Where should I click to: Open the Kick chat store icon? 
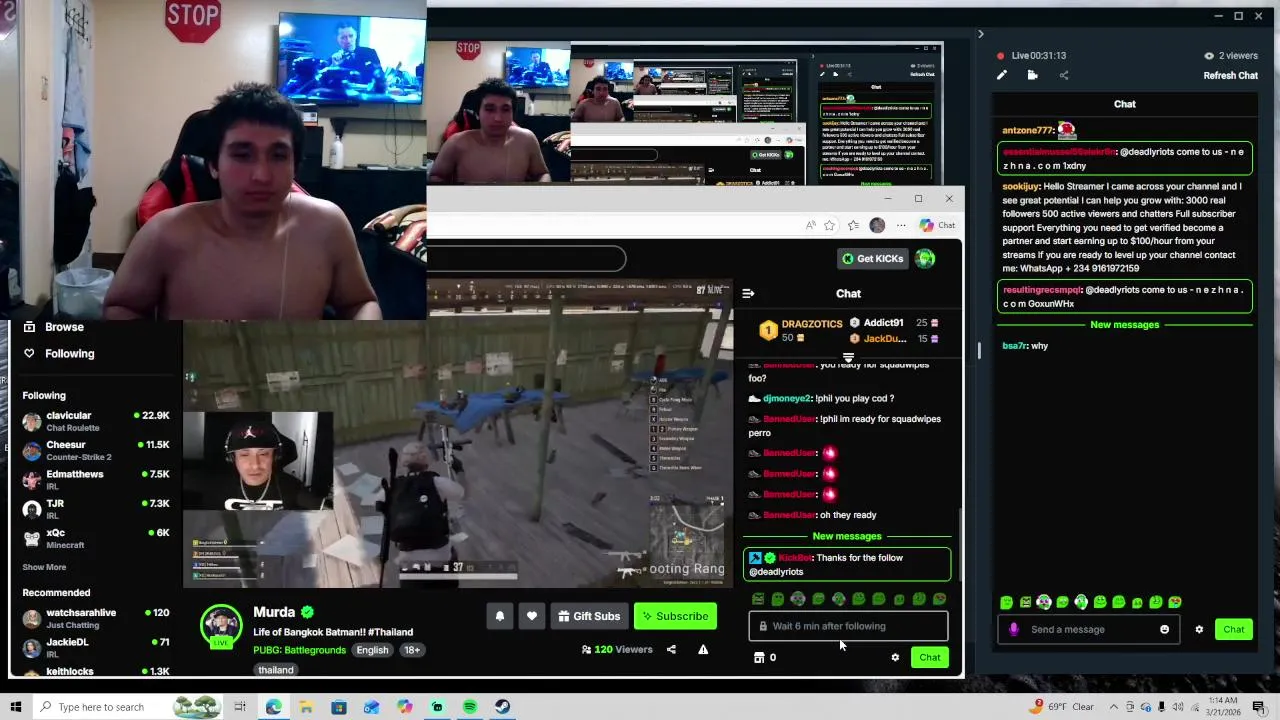(x=759, y=657)
